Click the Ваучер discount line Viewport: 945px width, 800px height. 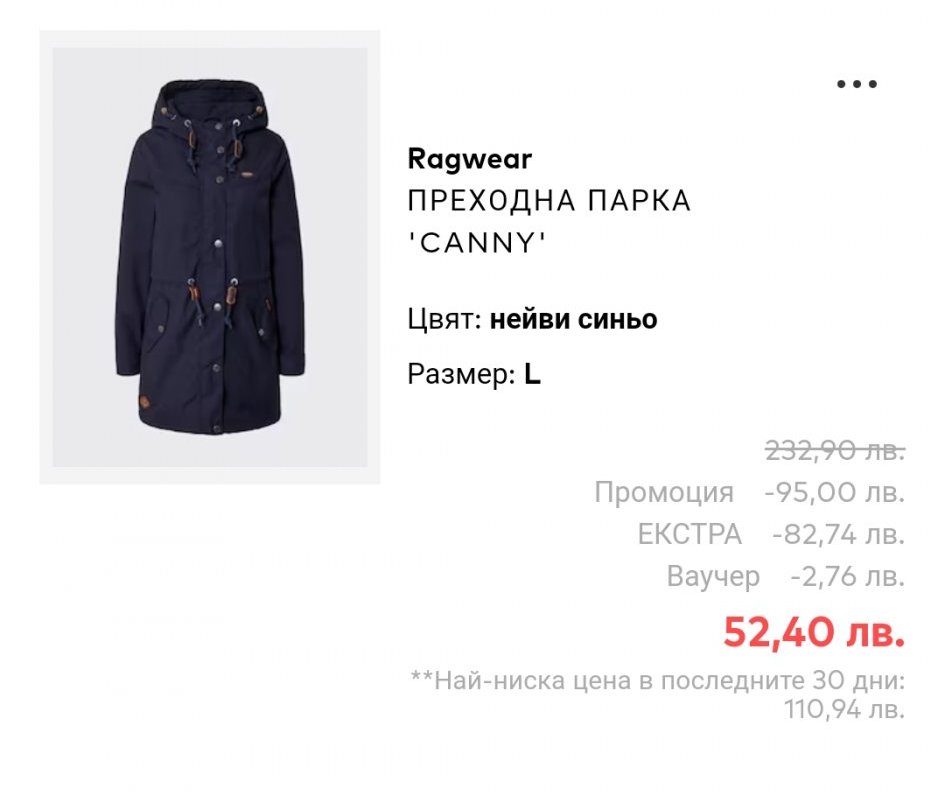click(785, 576)
